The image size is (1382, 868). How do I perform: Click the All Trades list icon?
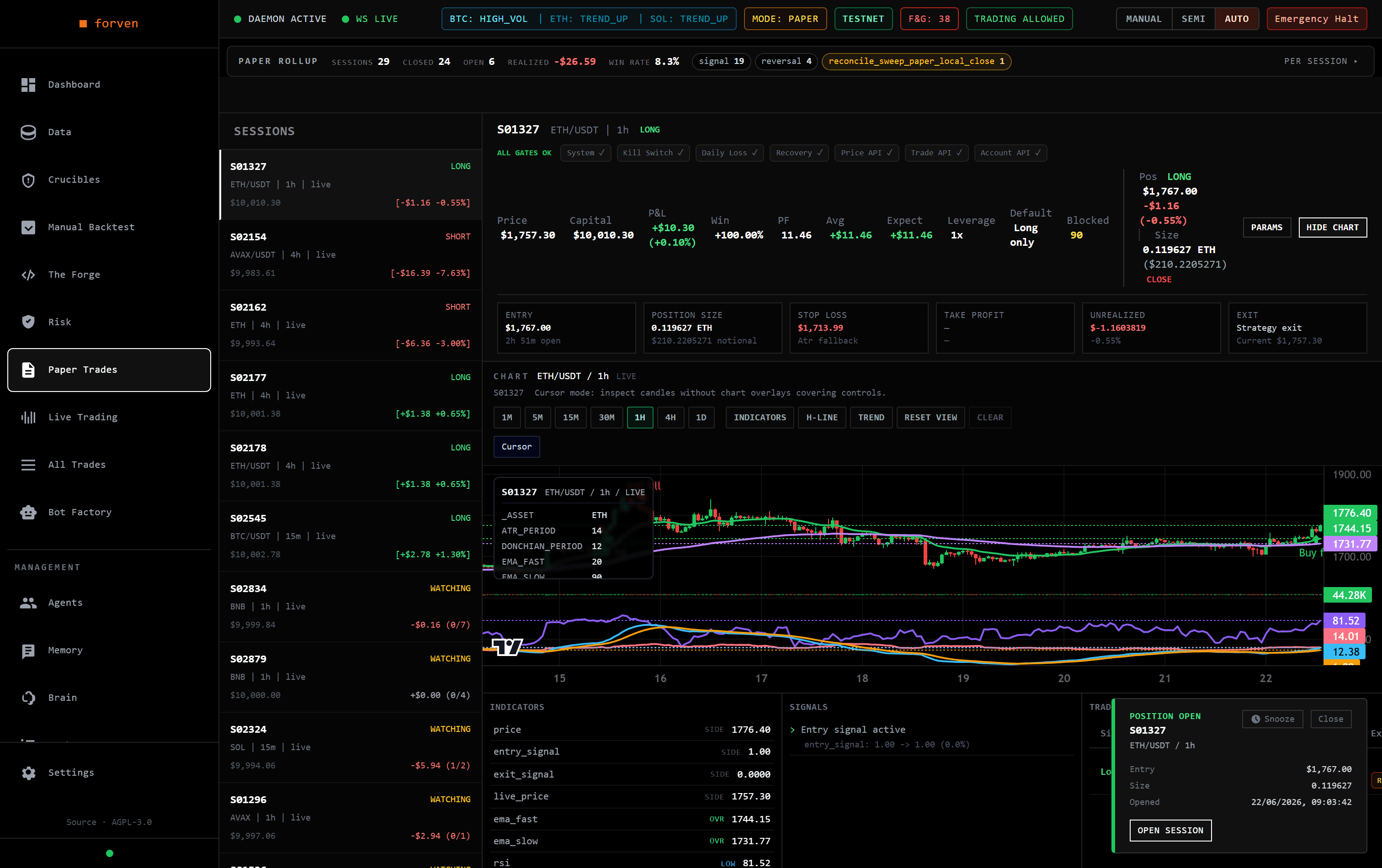28,465
